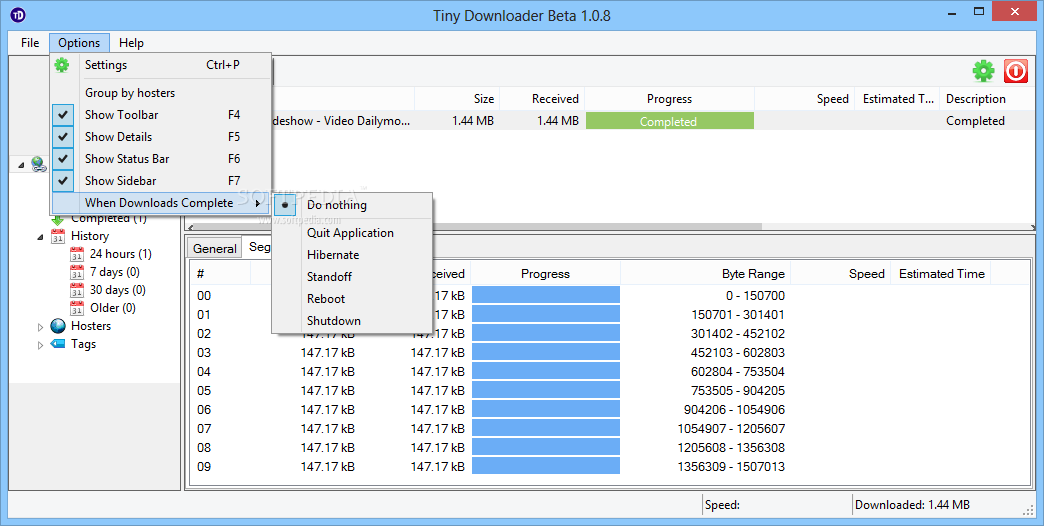This screenshot has height=526, width=1044.
Task: Click byte range 452103 - 602803
Action: click(738, 352)
